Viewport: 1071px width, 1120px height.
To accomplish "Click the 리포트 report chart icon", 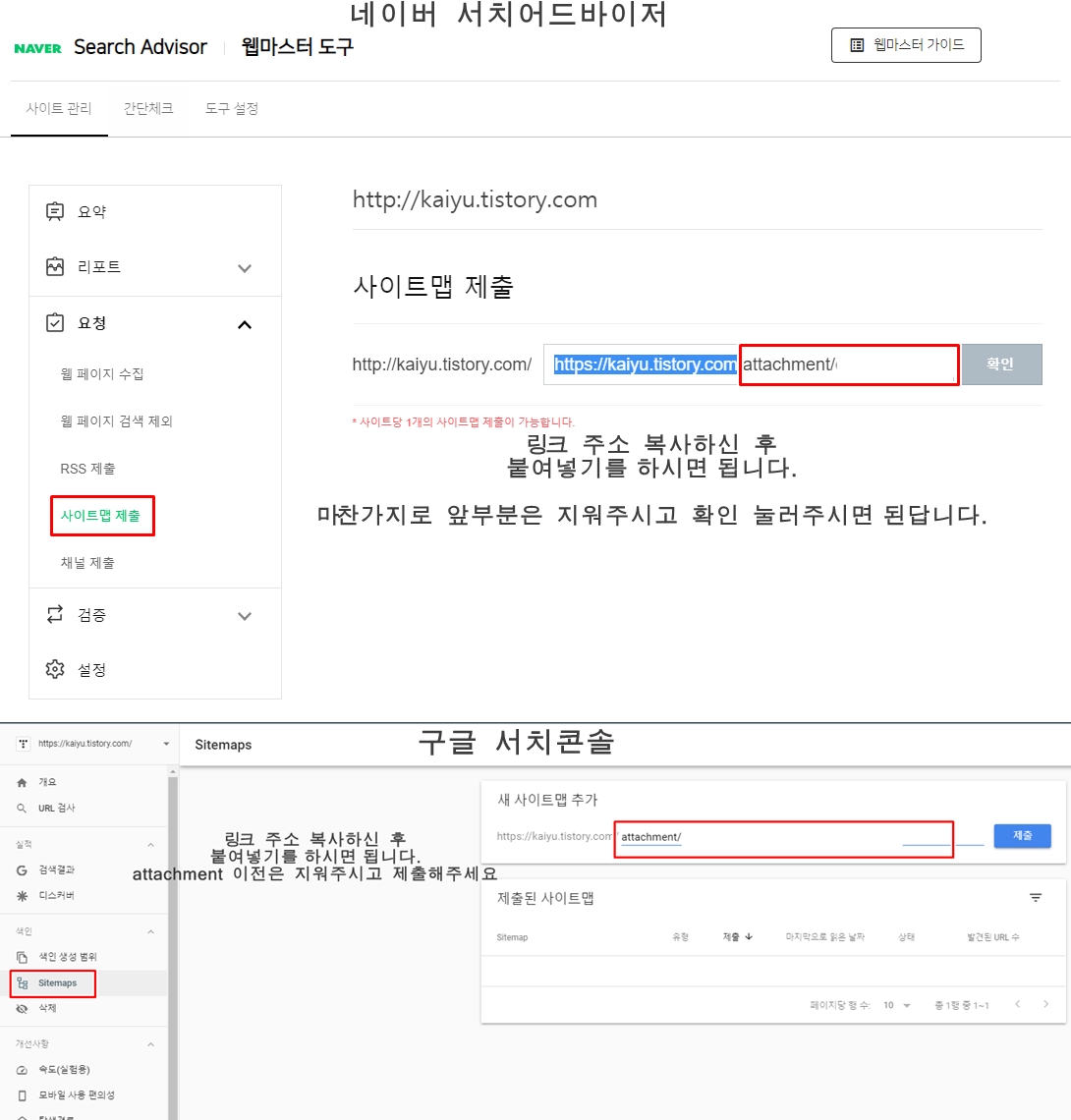I will point(55,266).
